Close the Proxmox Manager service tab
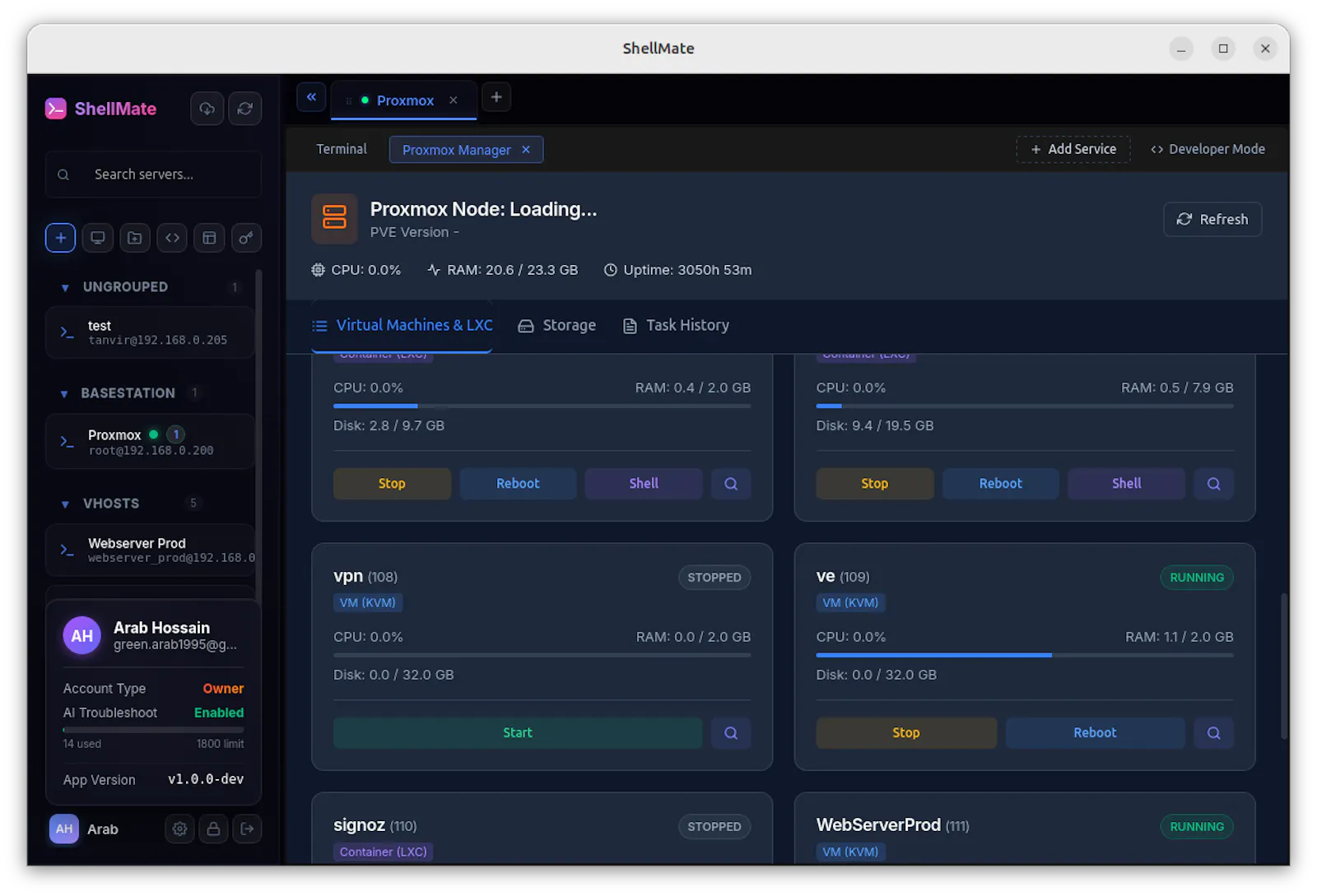1317x896 pixels. (x=526, y=149)
